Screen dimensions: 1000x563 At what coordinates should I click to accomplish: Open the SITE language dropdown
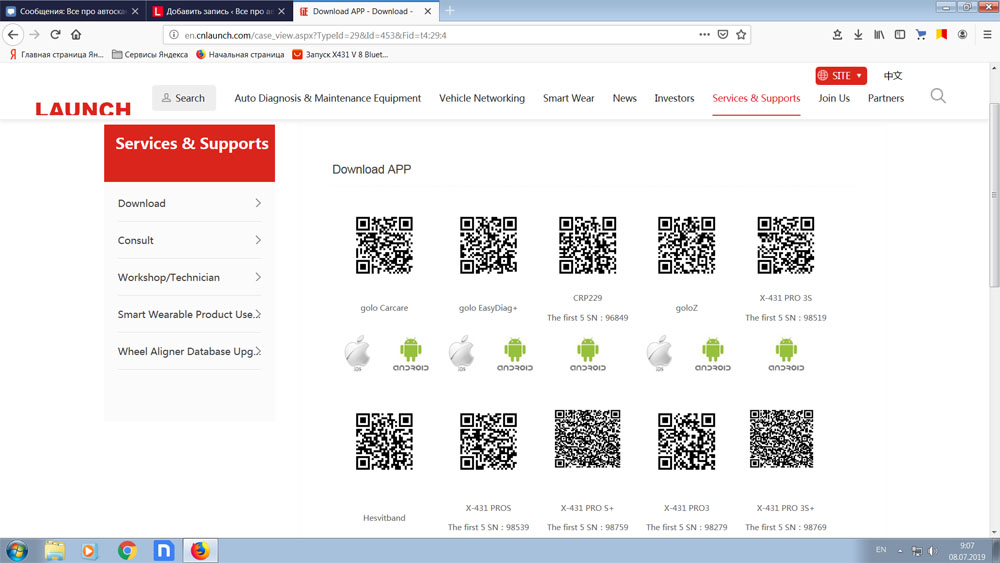(841, 75)
